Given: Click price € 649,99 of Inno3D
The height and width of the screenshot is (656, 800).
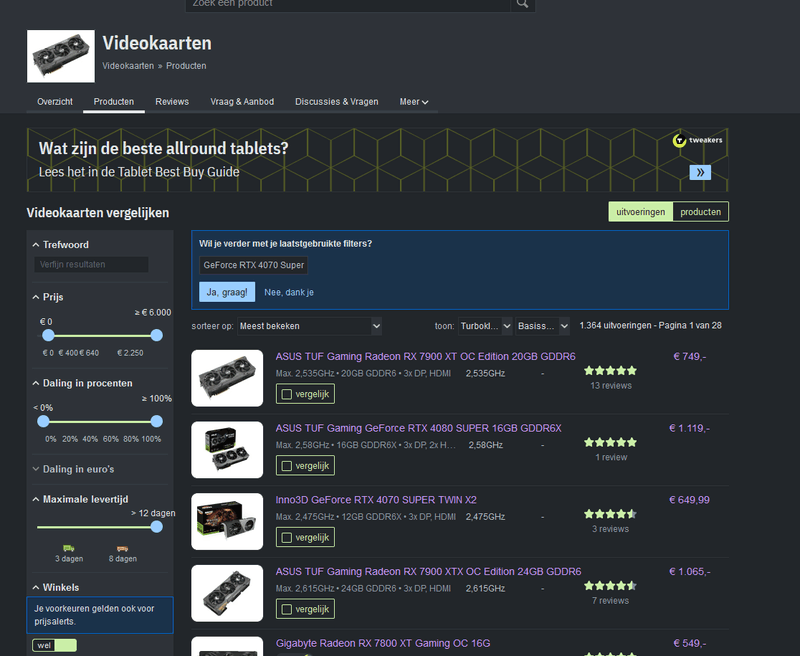Looking at the screenshot, I should (x=689, y=500).
